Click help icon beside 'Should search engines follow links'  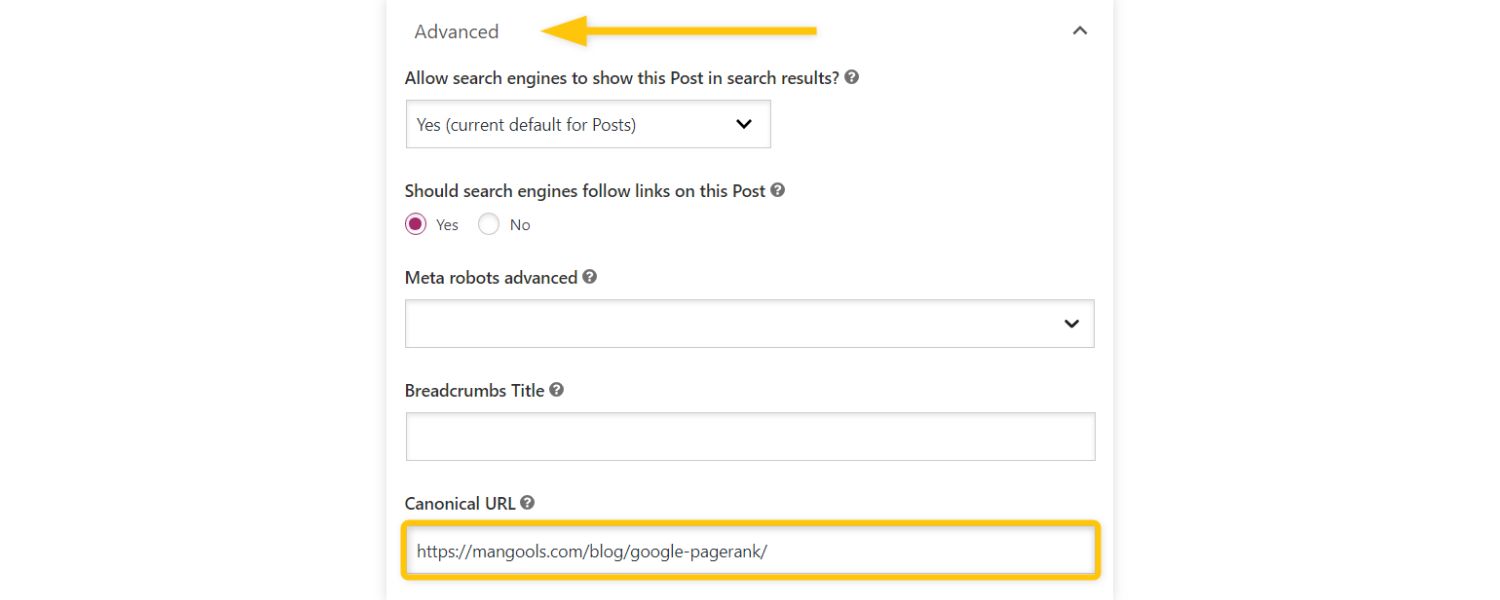pyautogui.click(x=778, y=190)
